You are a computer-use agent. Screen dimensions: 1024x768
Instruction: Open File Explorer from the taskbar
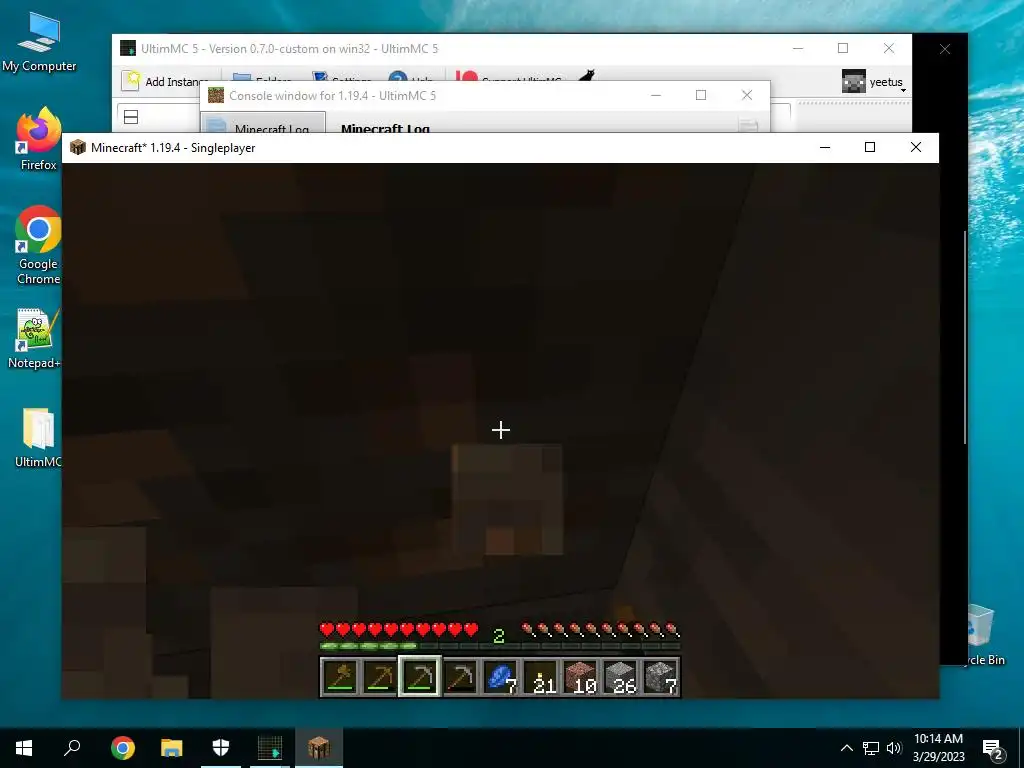coord(172,748)
